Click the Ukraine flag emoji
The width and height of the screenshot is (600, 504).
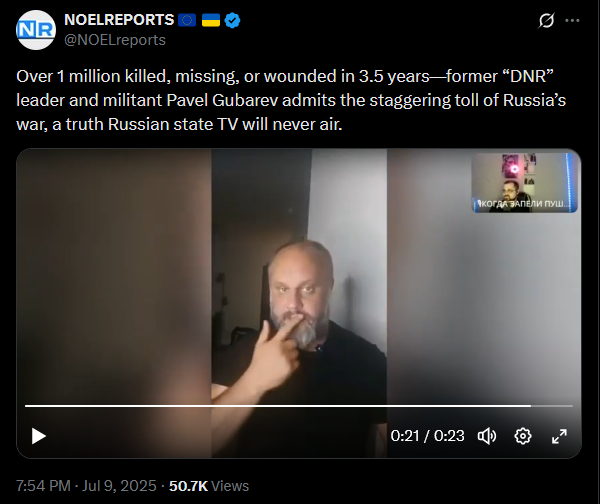(x=211, y=20)
